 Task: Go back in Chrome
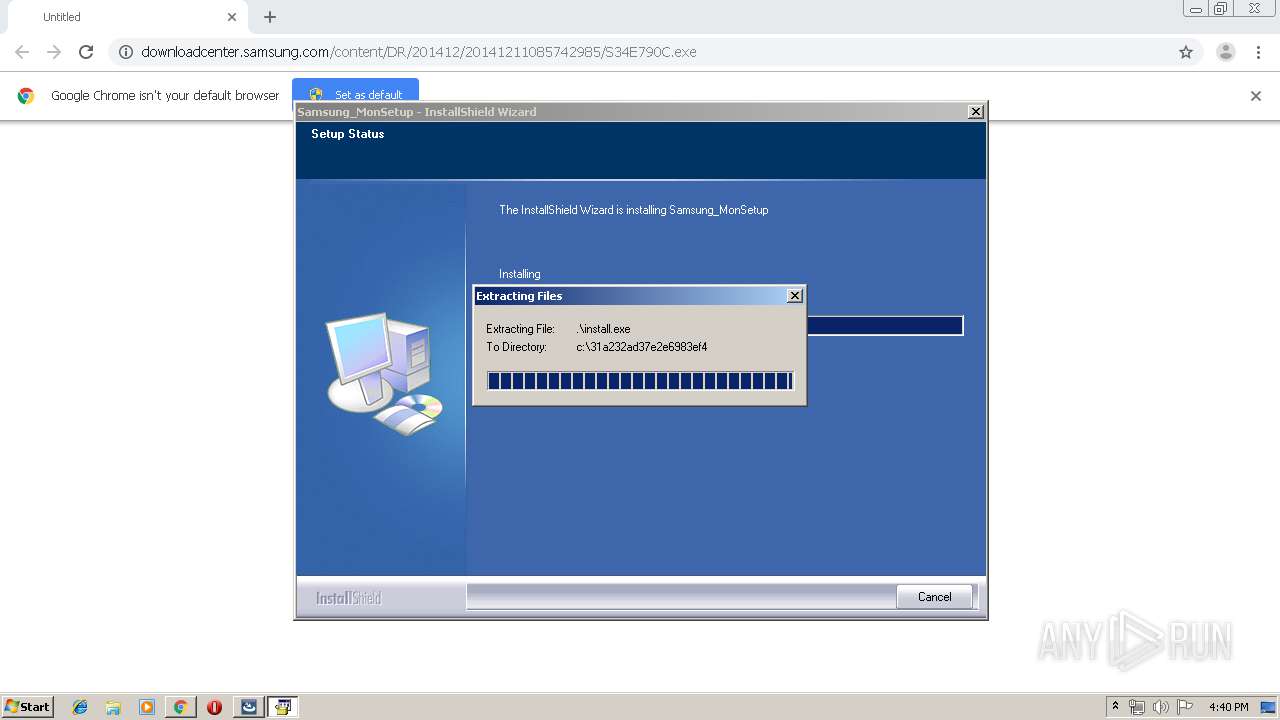pos(22,52)
